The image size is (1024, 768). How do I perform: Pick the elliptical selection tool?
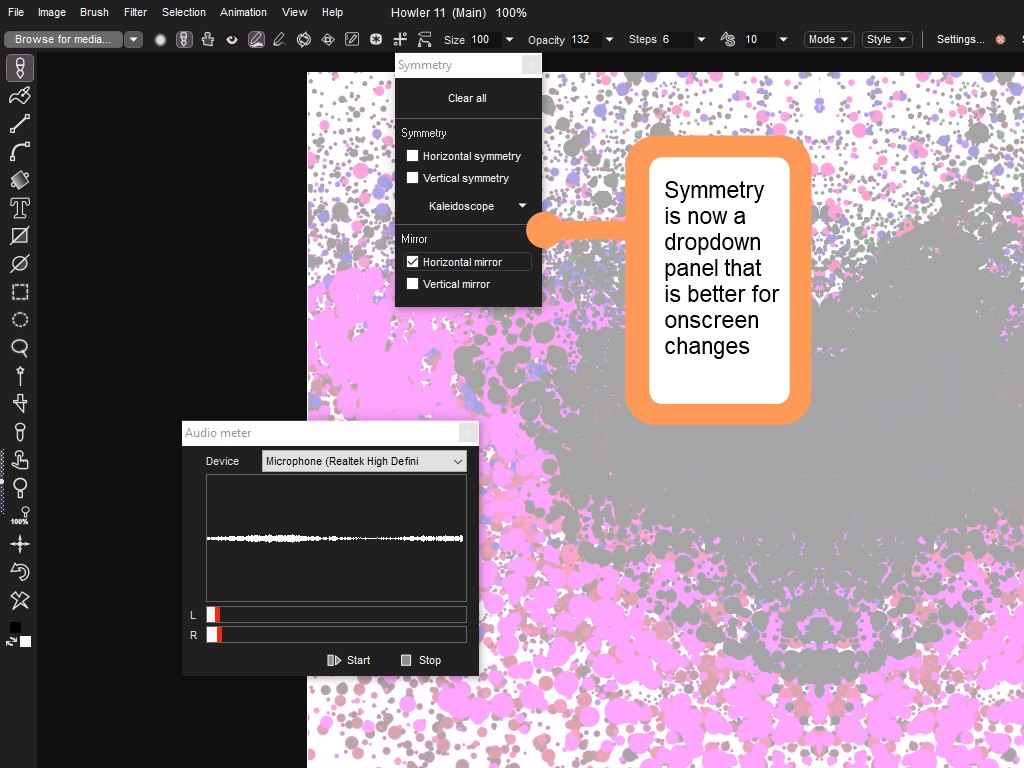(19, 320)
